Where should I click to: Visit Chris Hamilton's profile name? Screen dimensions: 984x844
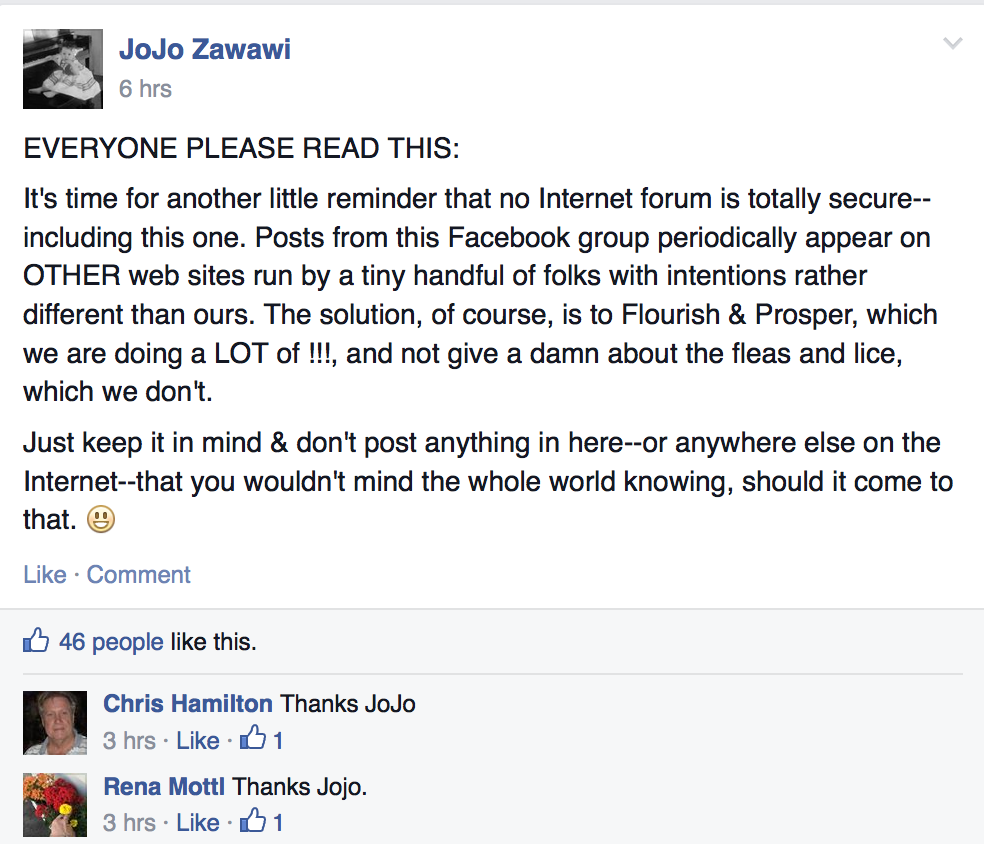188,703
